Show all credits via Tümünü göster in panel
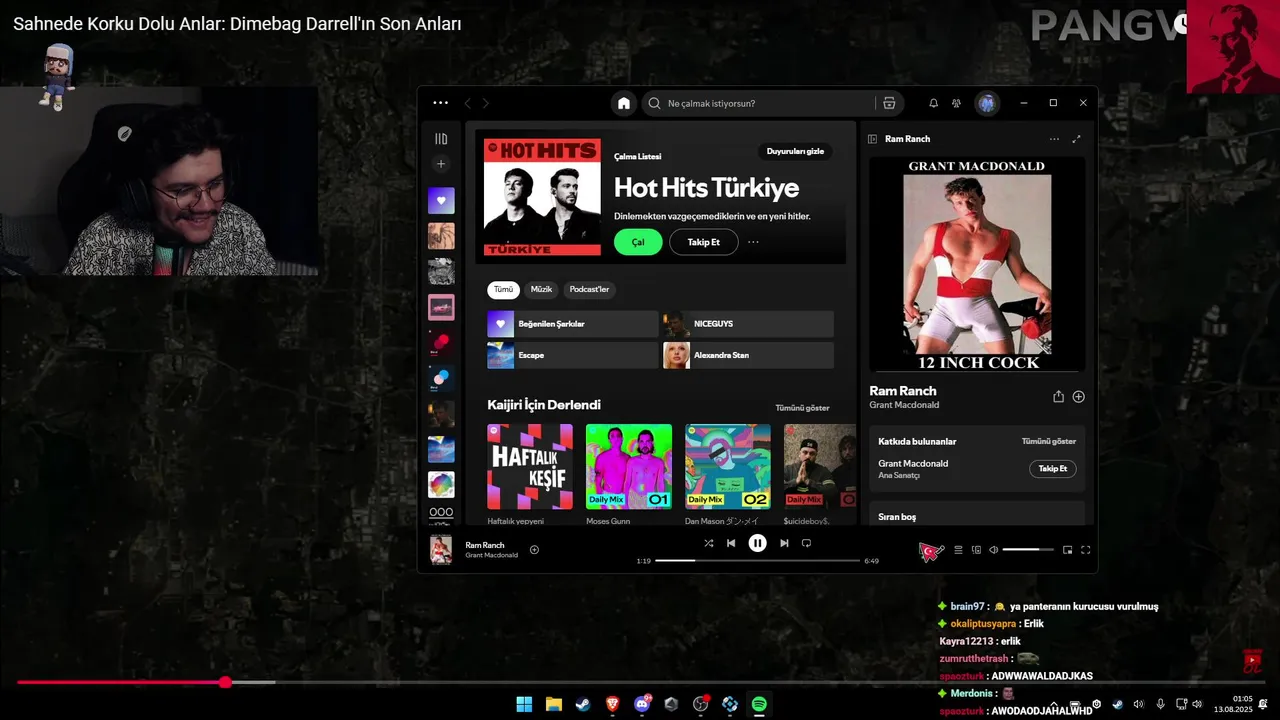The width and height of the screenshot is (1280, 720). coord(1049,441)
